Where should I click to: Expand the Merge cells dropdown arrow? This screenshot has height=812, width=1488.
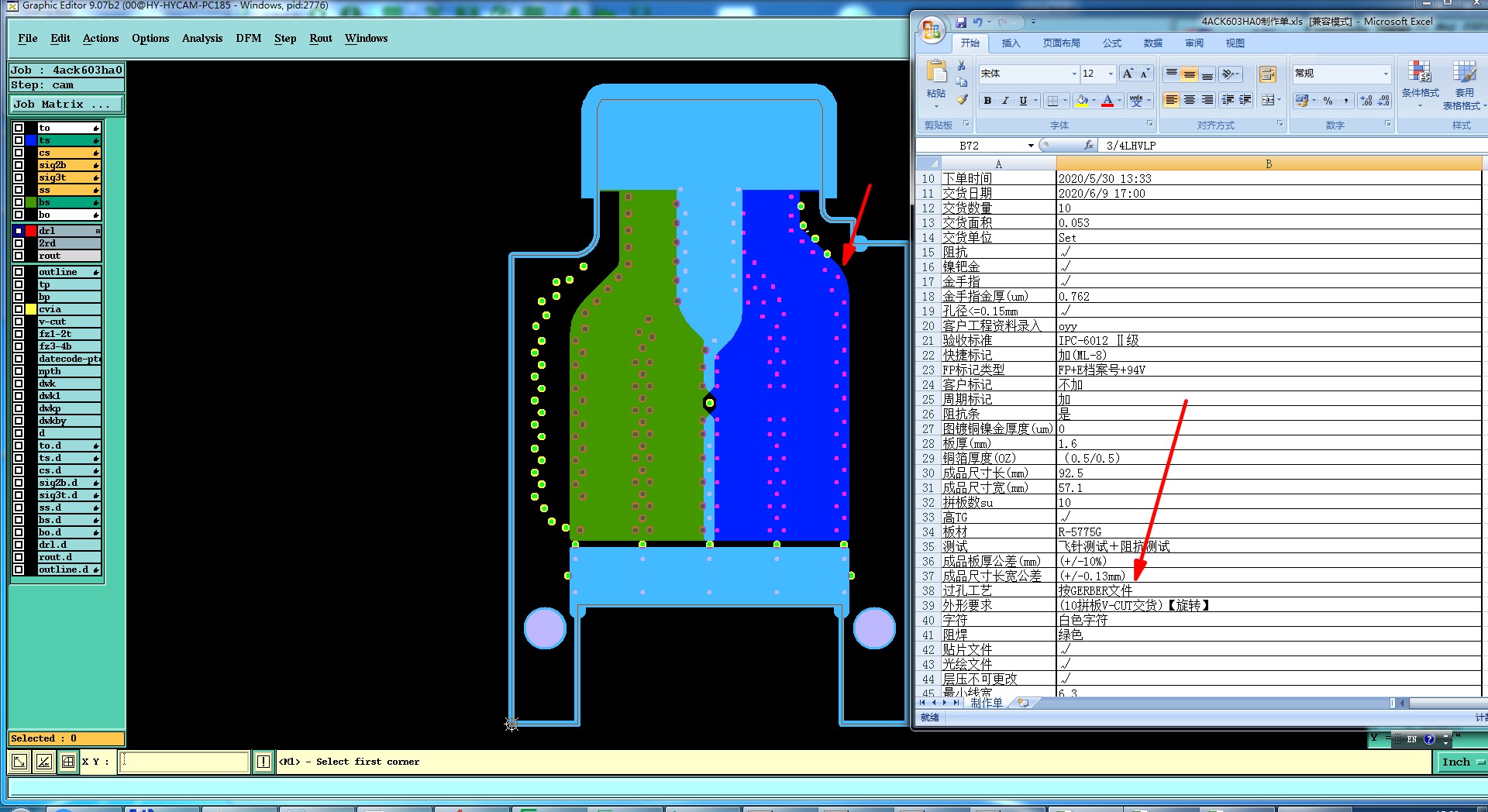(x=1279, y=100)
